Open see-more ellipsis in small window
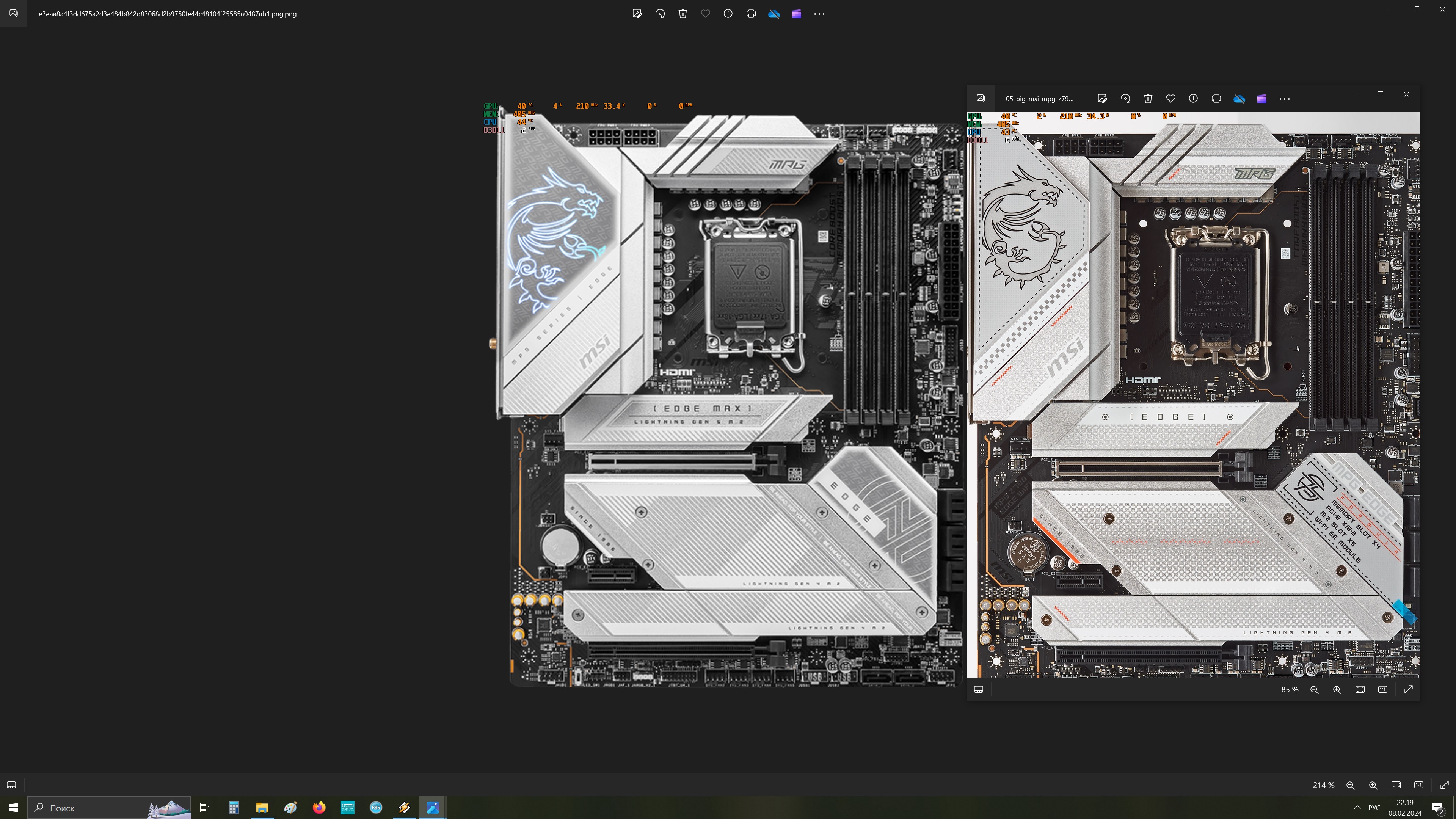The width and height of the screenshot is (1456, 819). 1284,98
